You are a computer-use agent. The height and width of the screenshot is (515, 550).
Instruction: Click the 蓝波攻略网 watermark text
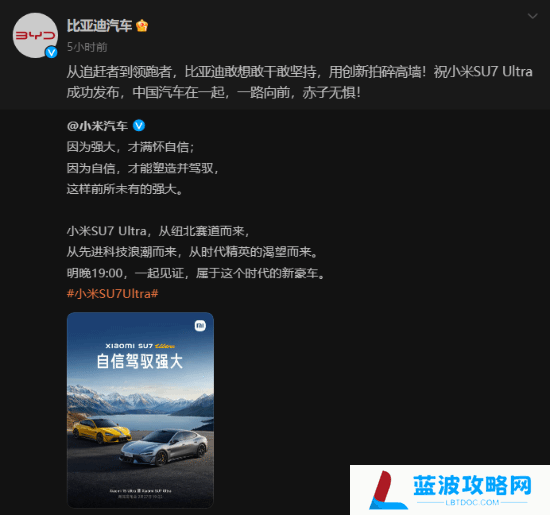coord(472,485)
